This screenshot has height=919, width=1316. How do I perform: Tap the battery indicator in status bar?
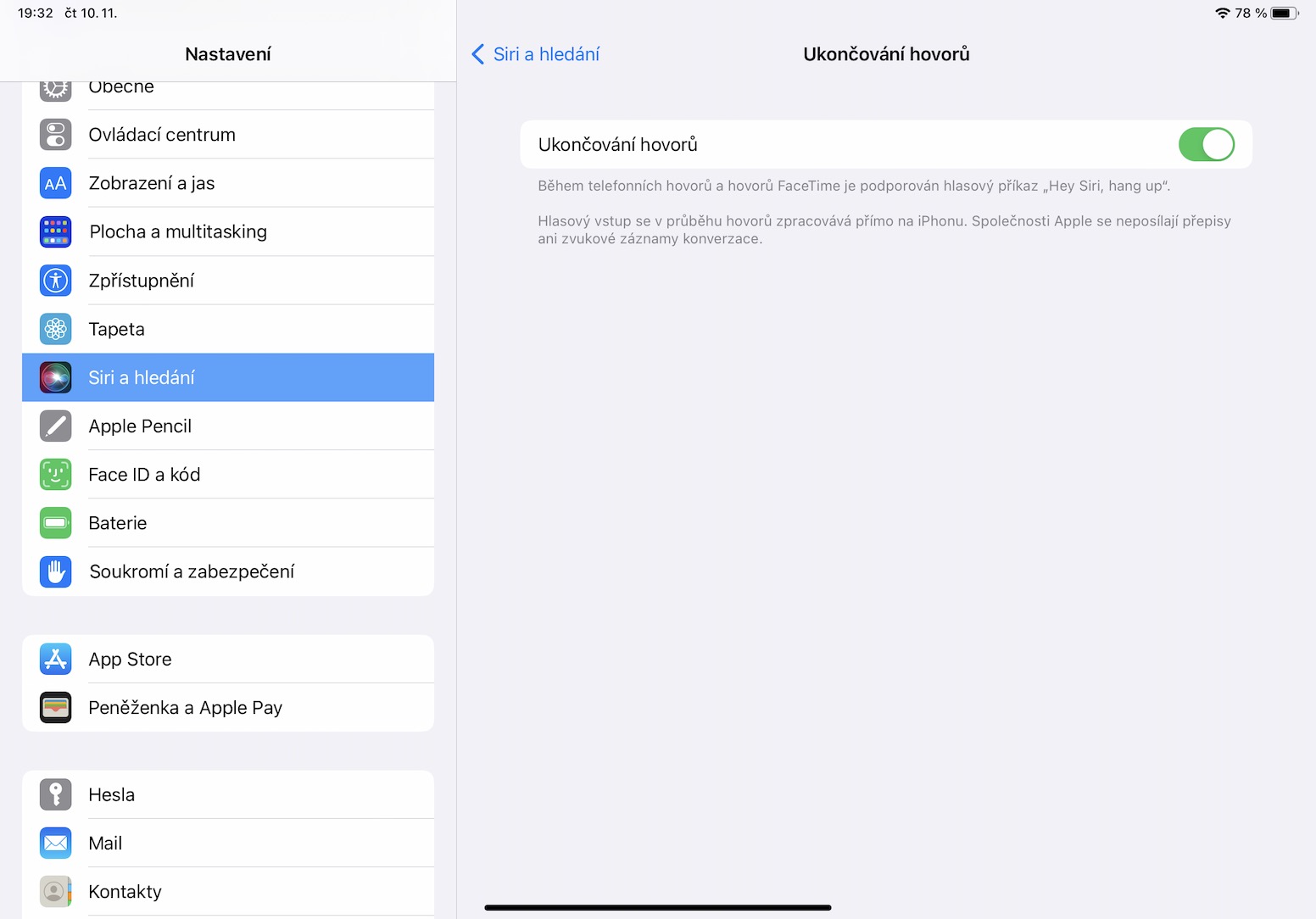[x=1283, y=13]
